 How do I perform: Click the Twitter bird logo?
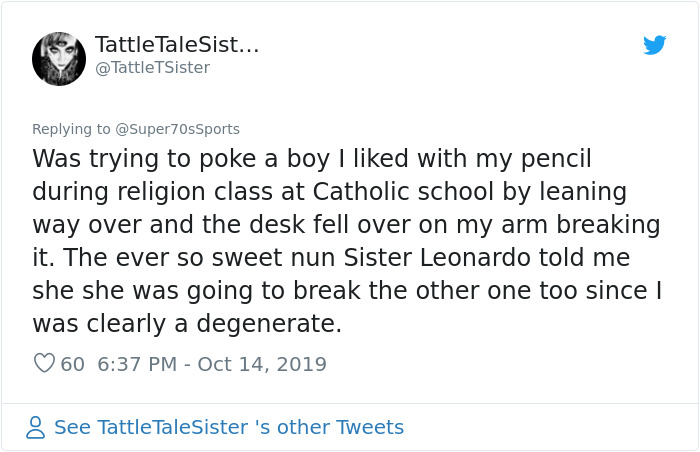tap(655, 45)
